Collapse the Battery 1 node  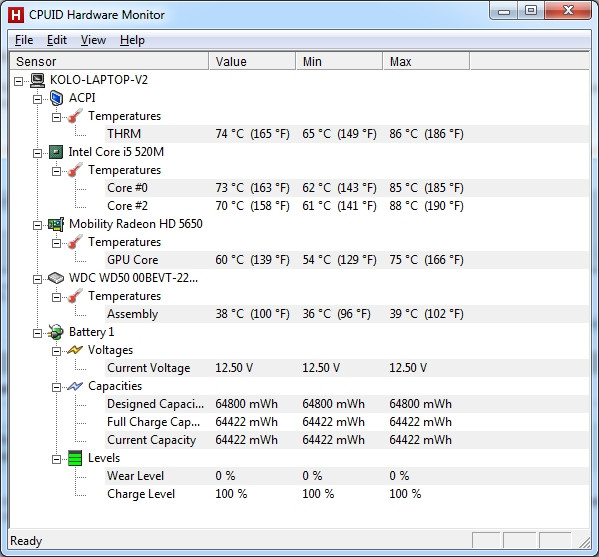coord(37,333)
